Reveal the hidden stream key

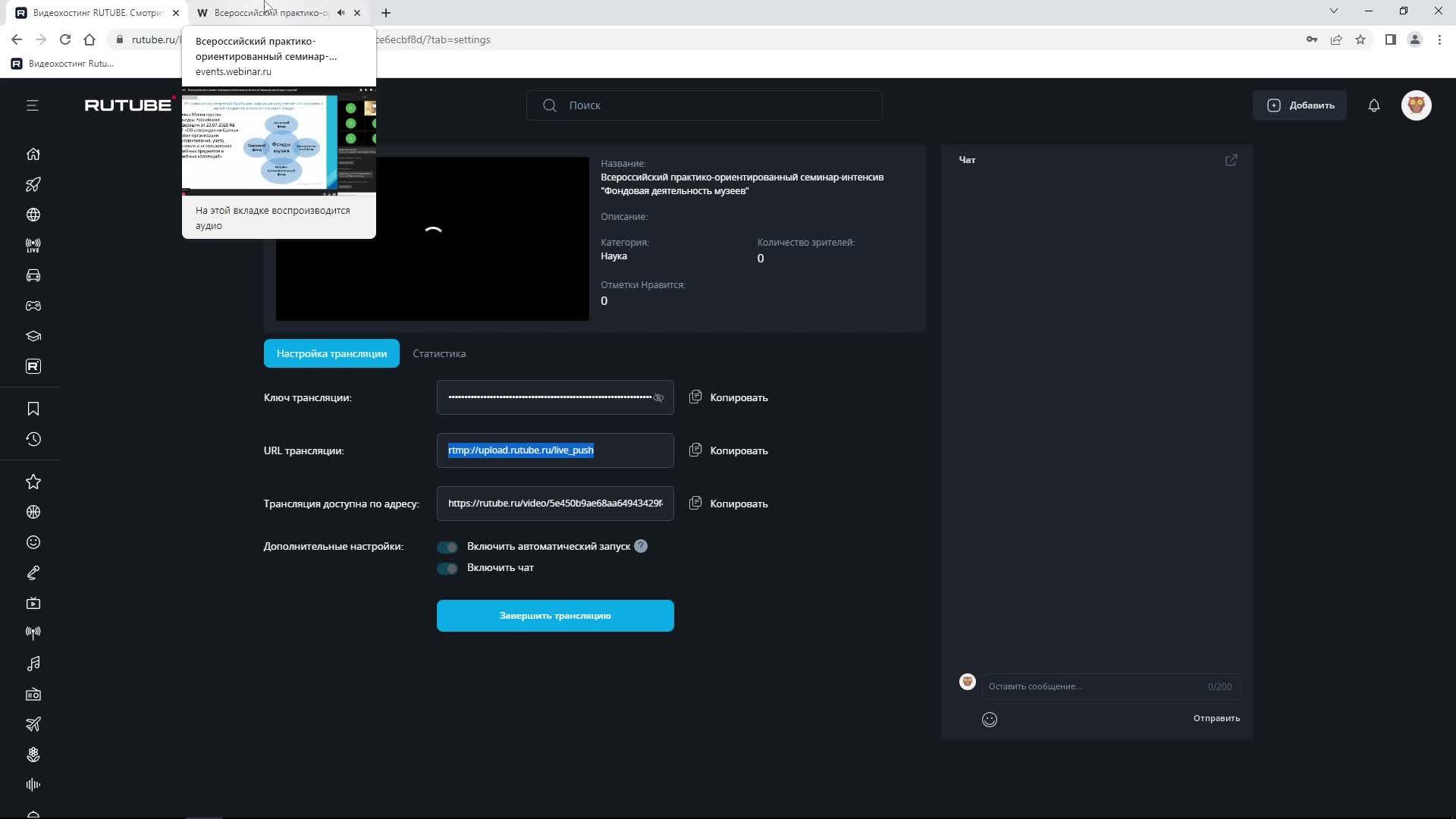tap(658, 398)
